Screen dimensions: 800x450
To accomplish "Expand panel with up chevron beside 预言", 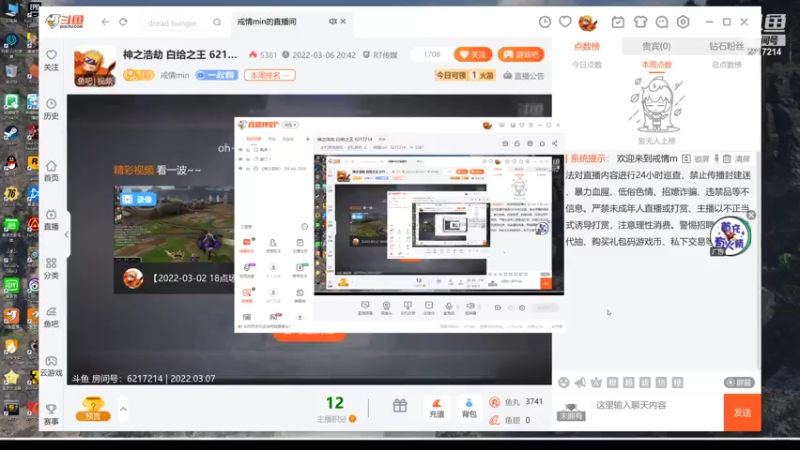I will click(123, 409).
